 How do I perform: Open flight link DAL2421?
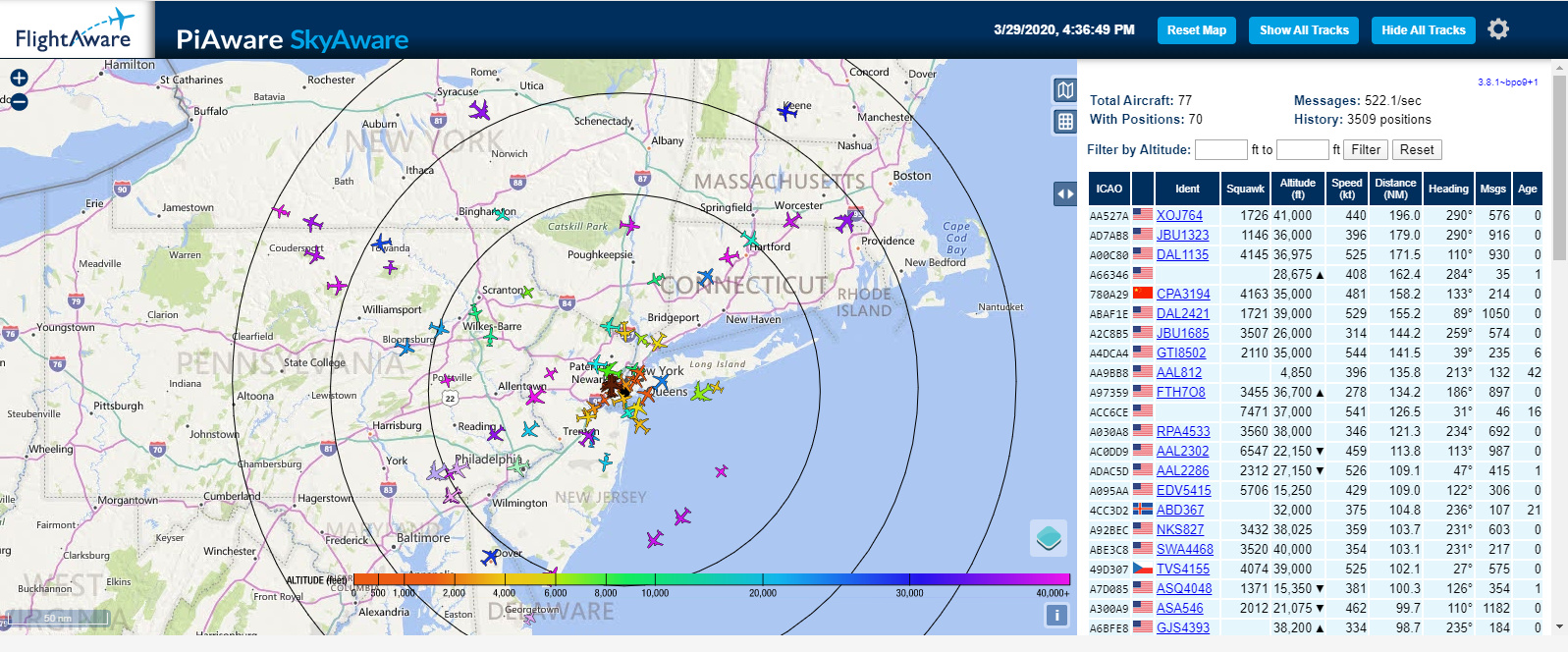pyautogui.click(x=1182, y=313)
